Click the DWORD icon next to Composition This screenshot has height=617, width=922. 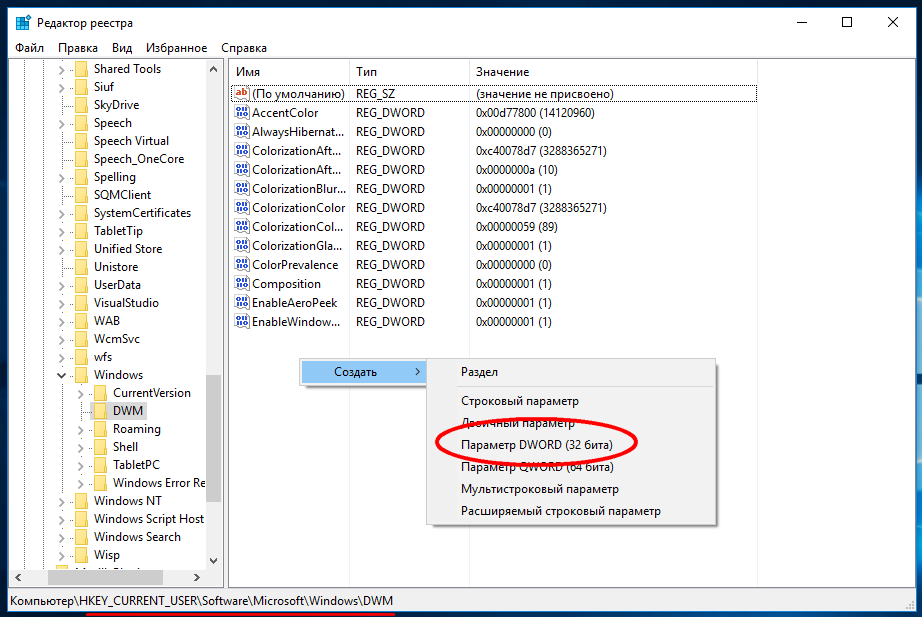(242, 284)
